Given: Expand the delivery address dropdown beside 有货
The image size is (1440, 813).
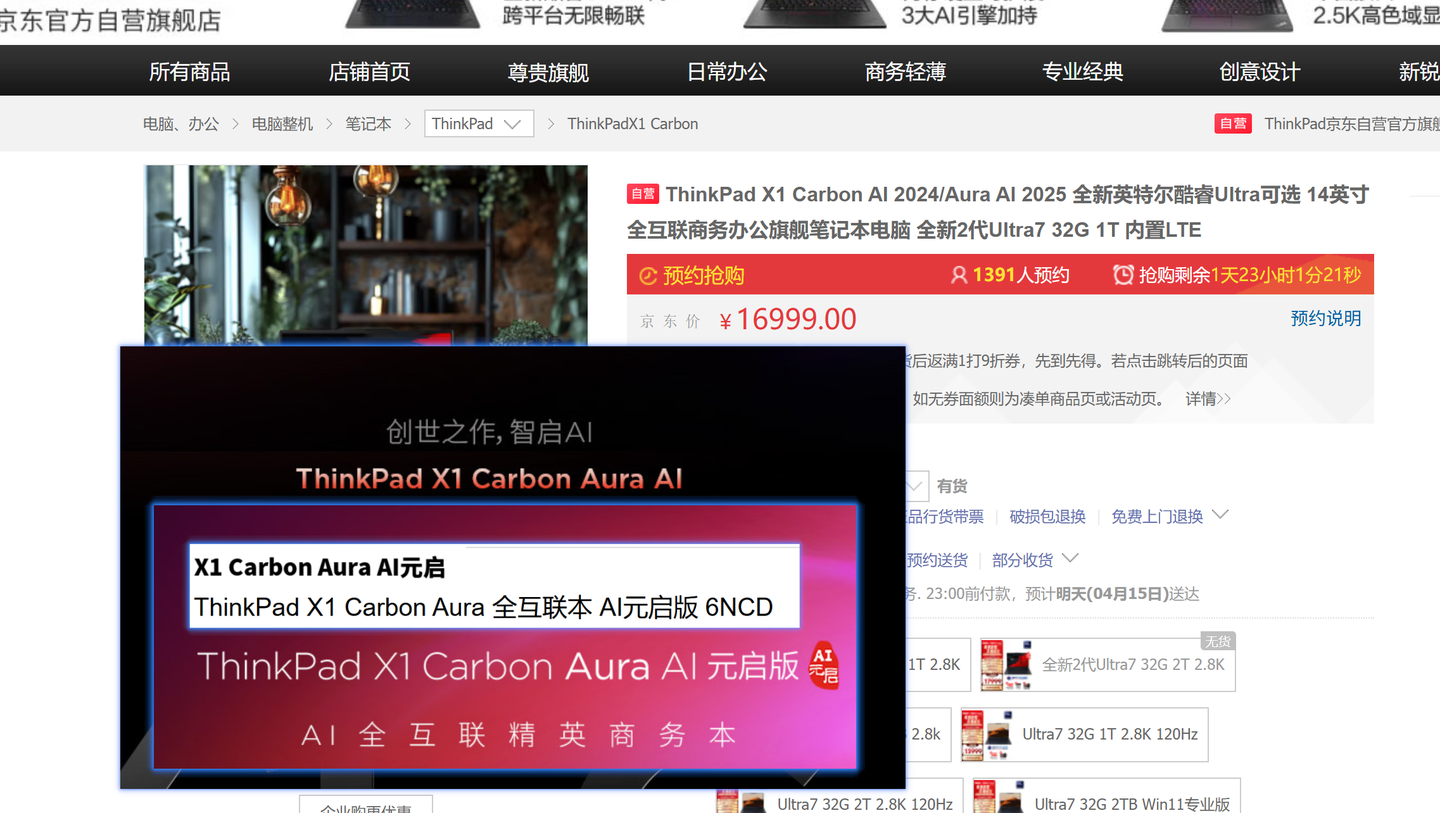Looking at the screenshot, I should tap(917, 486).
